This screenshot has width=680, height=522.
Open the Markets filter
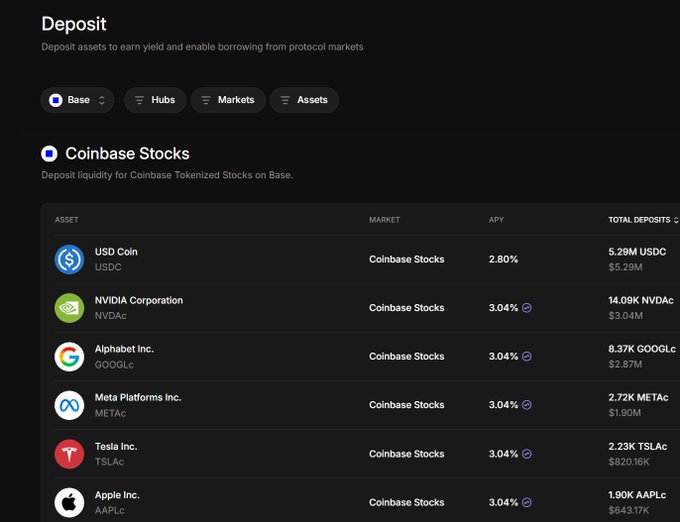click(228, 100)
